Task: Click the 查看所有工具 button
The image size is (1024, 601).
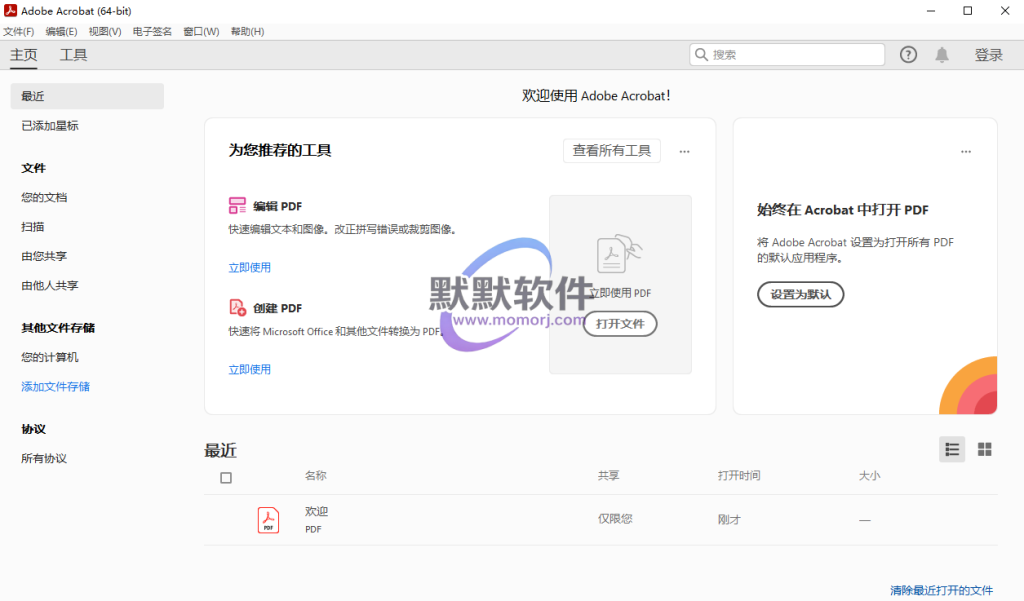Action: point(611,151)
